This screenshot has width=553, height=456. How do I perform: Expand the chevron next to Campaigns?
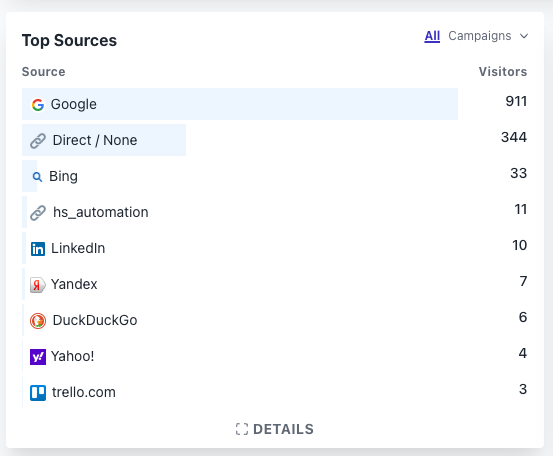click(x=524, y=36)
